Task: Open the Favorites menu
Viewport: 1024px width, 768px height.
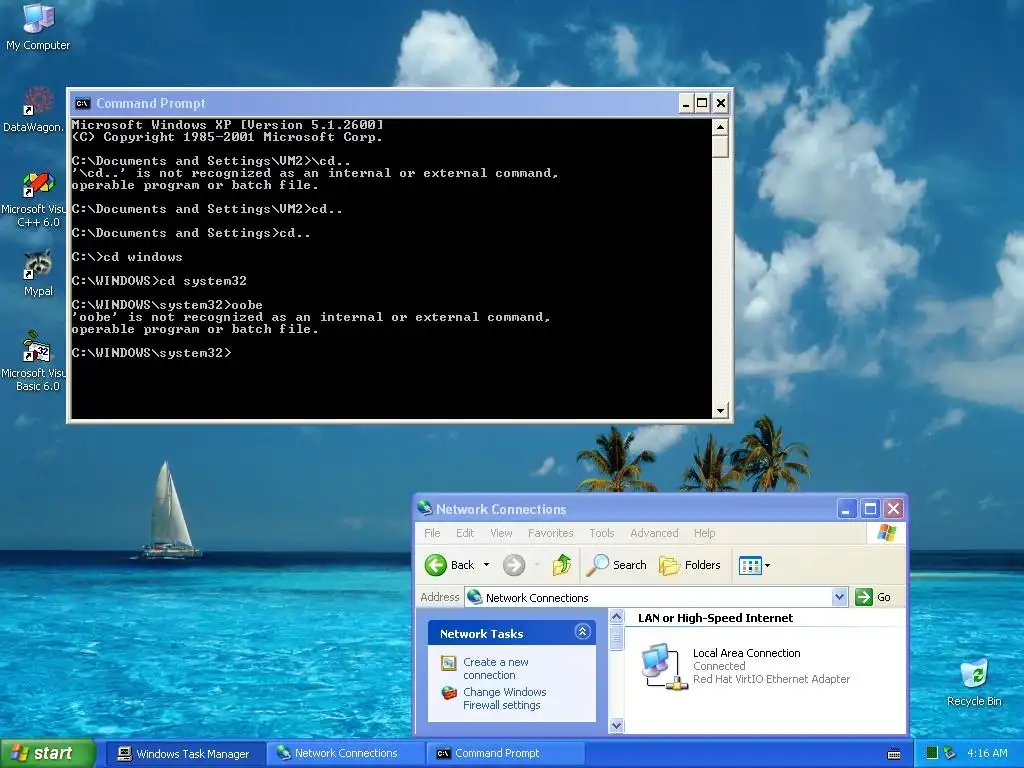Action: tap(551, 533)
